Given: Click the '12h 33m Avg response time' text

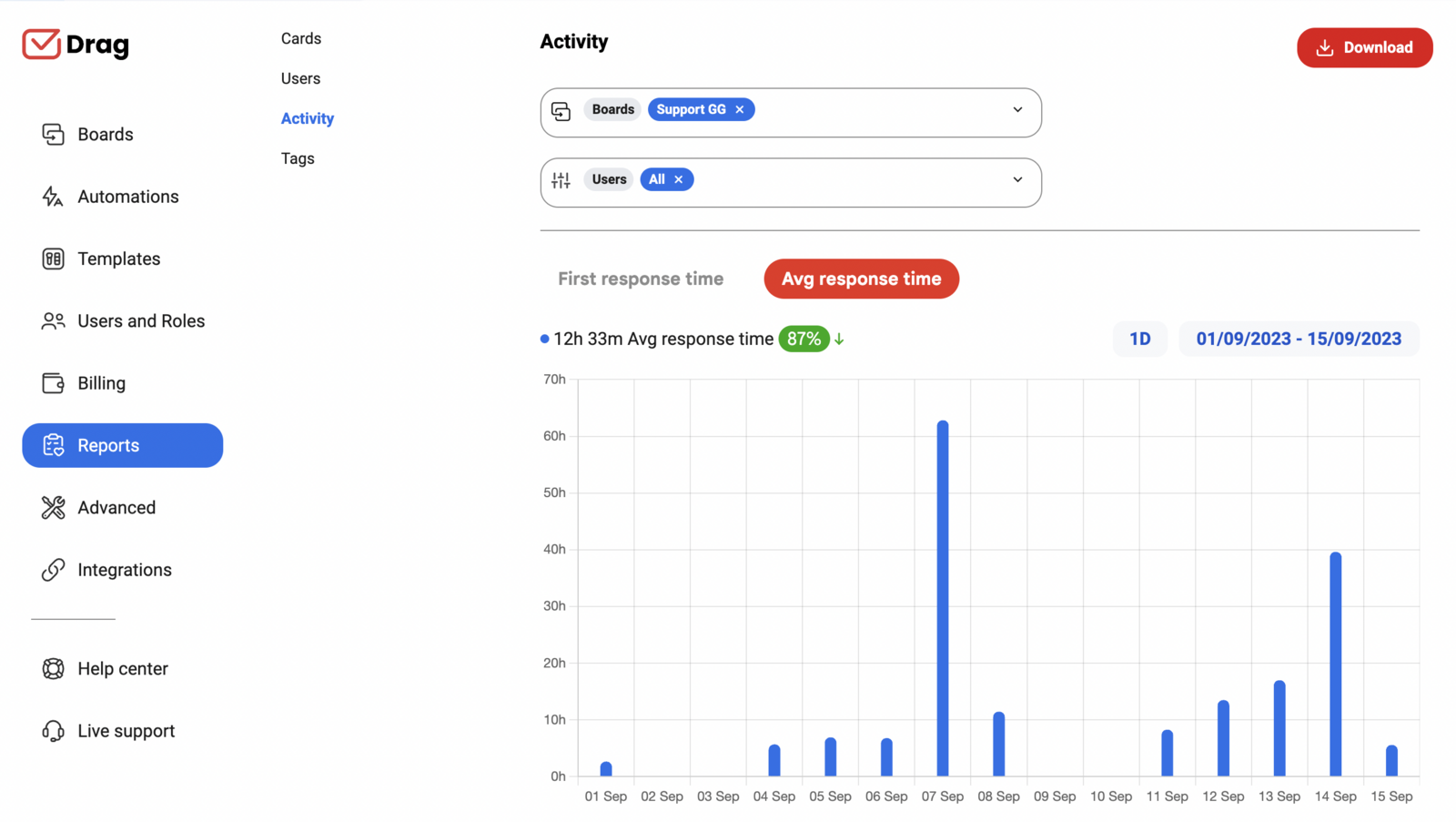Looking at the screenshot, I should [663, 339].
